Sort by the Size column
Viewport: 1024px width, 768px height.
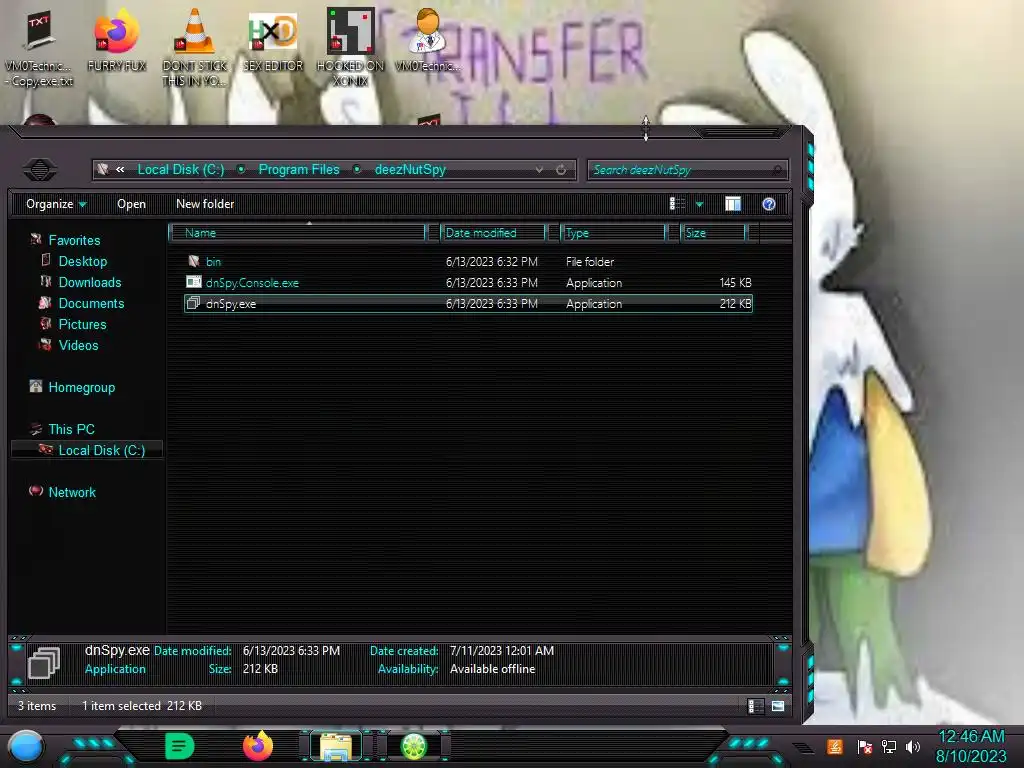[713, 232]
